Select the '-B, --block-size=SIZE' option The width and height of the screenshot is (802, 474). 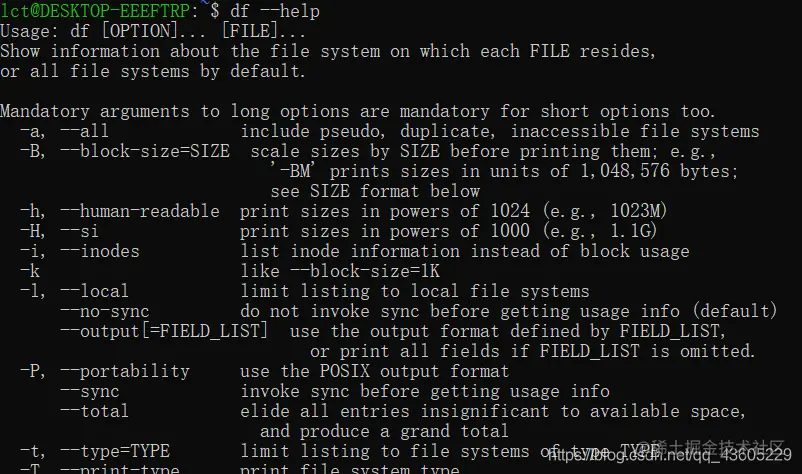click(x=125, y=151)
